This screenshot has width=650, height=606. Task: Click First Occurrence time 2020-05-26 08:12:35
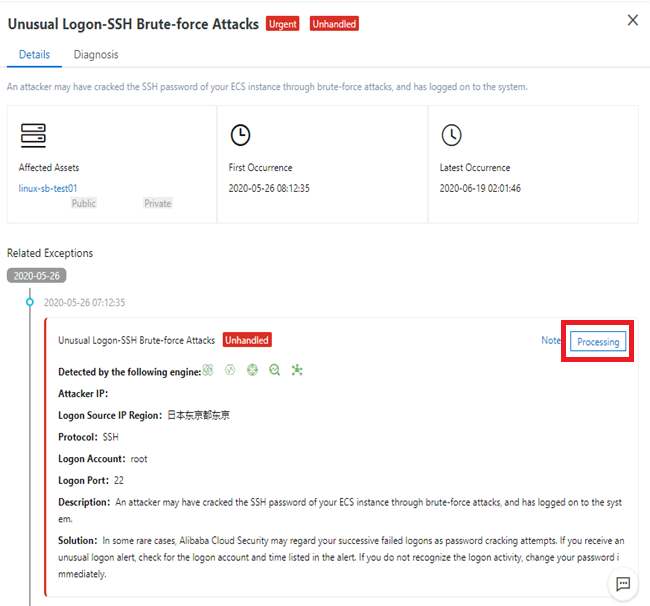point(269,189)
